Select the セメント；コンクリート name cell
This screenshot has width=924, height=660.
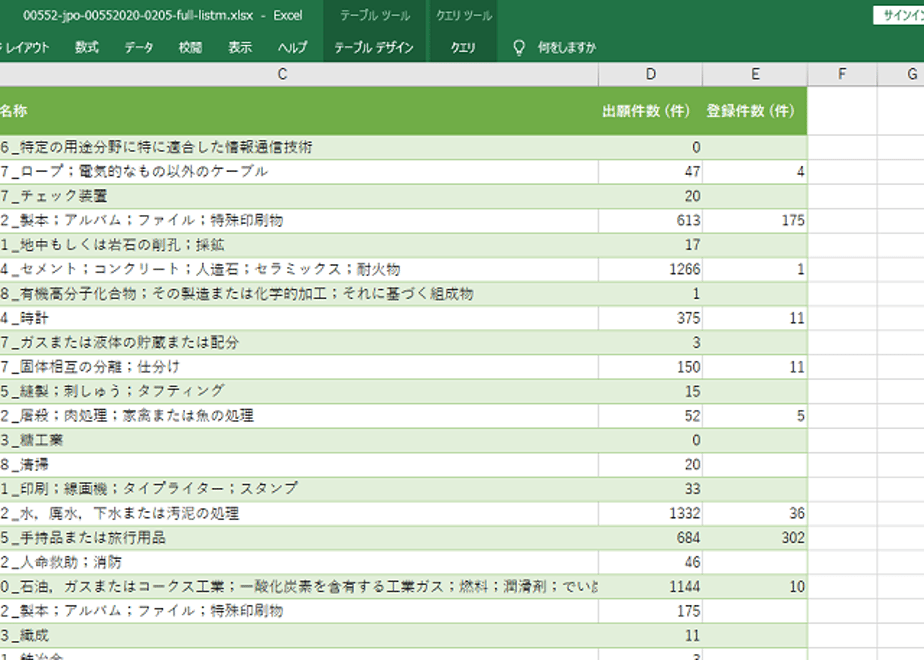point(299,269)
